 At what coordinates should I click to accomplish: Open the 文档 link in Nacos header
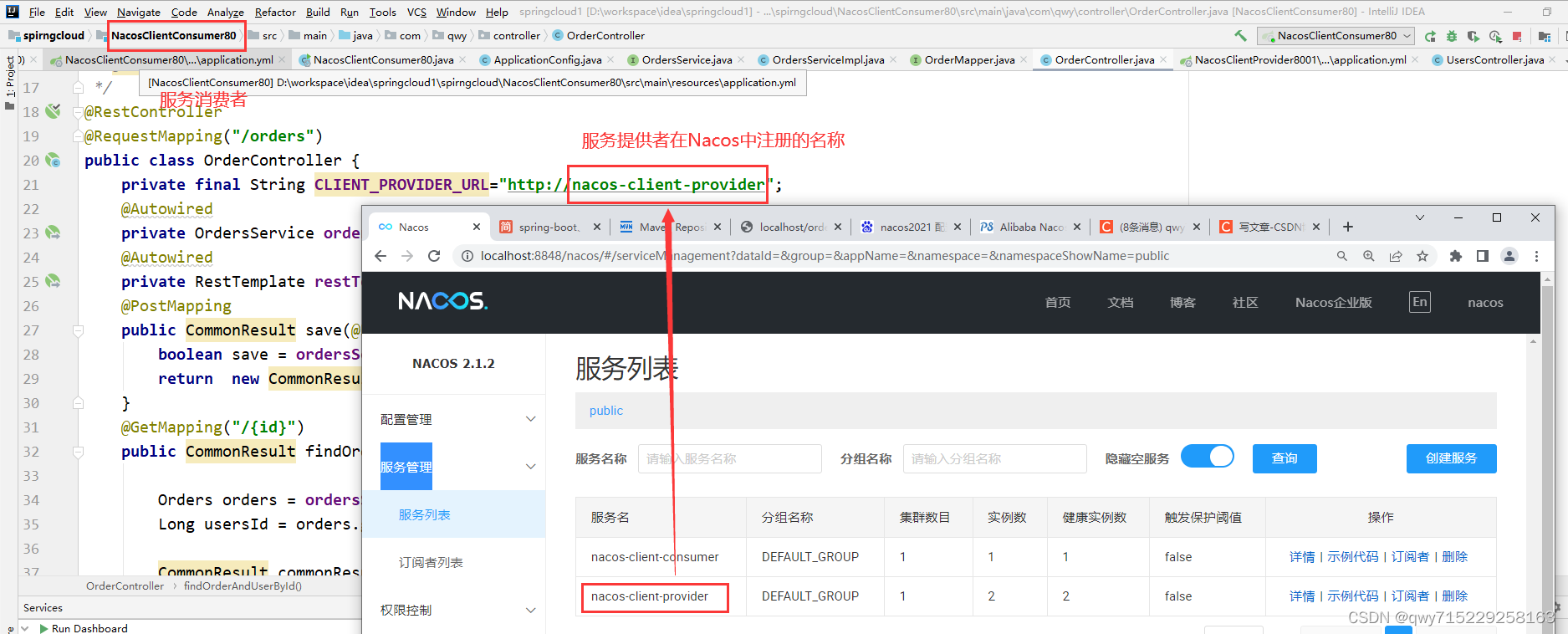(x=1121, y=302)
